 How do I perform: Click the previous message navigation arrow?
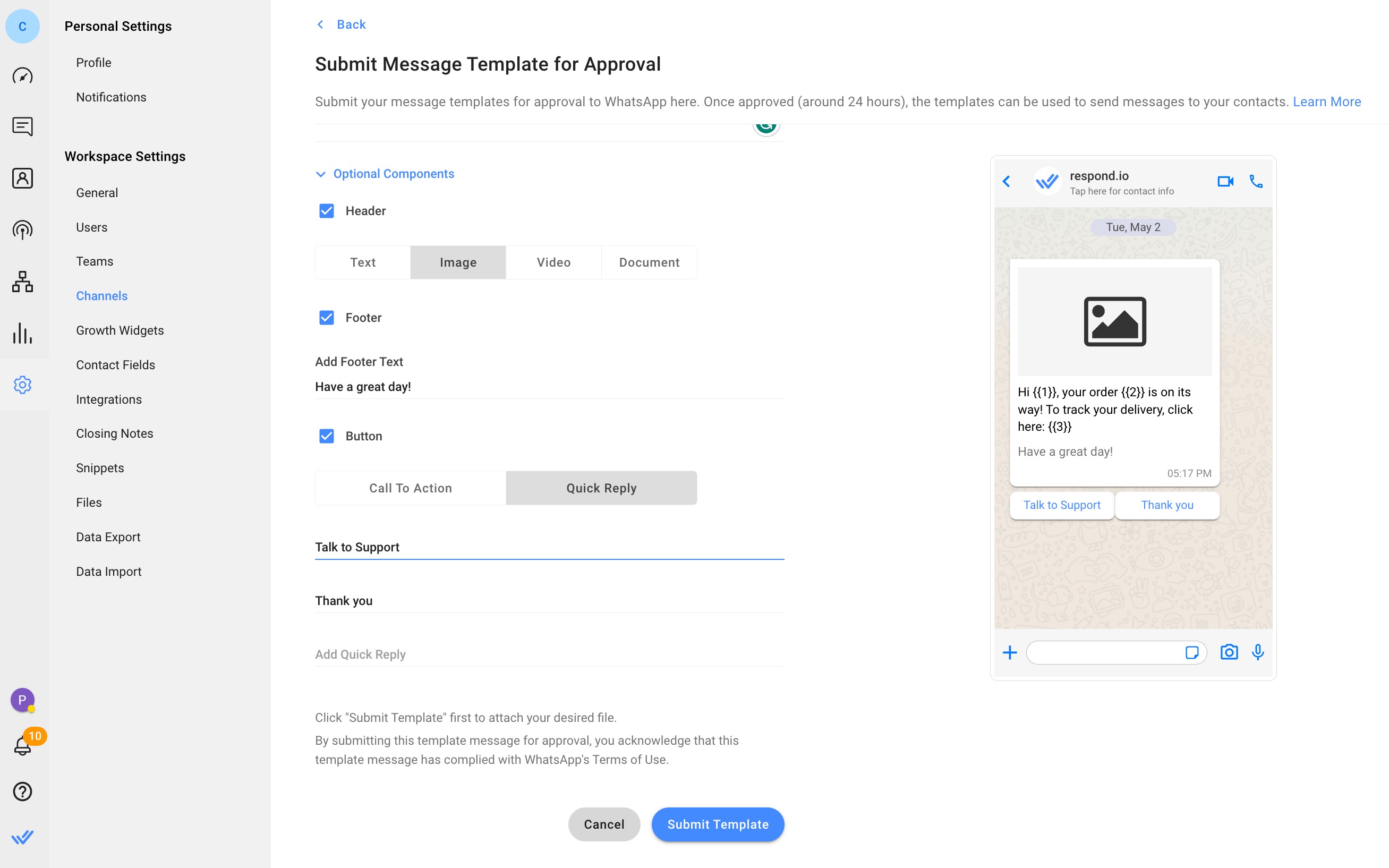(x=1006, y=181)
